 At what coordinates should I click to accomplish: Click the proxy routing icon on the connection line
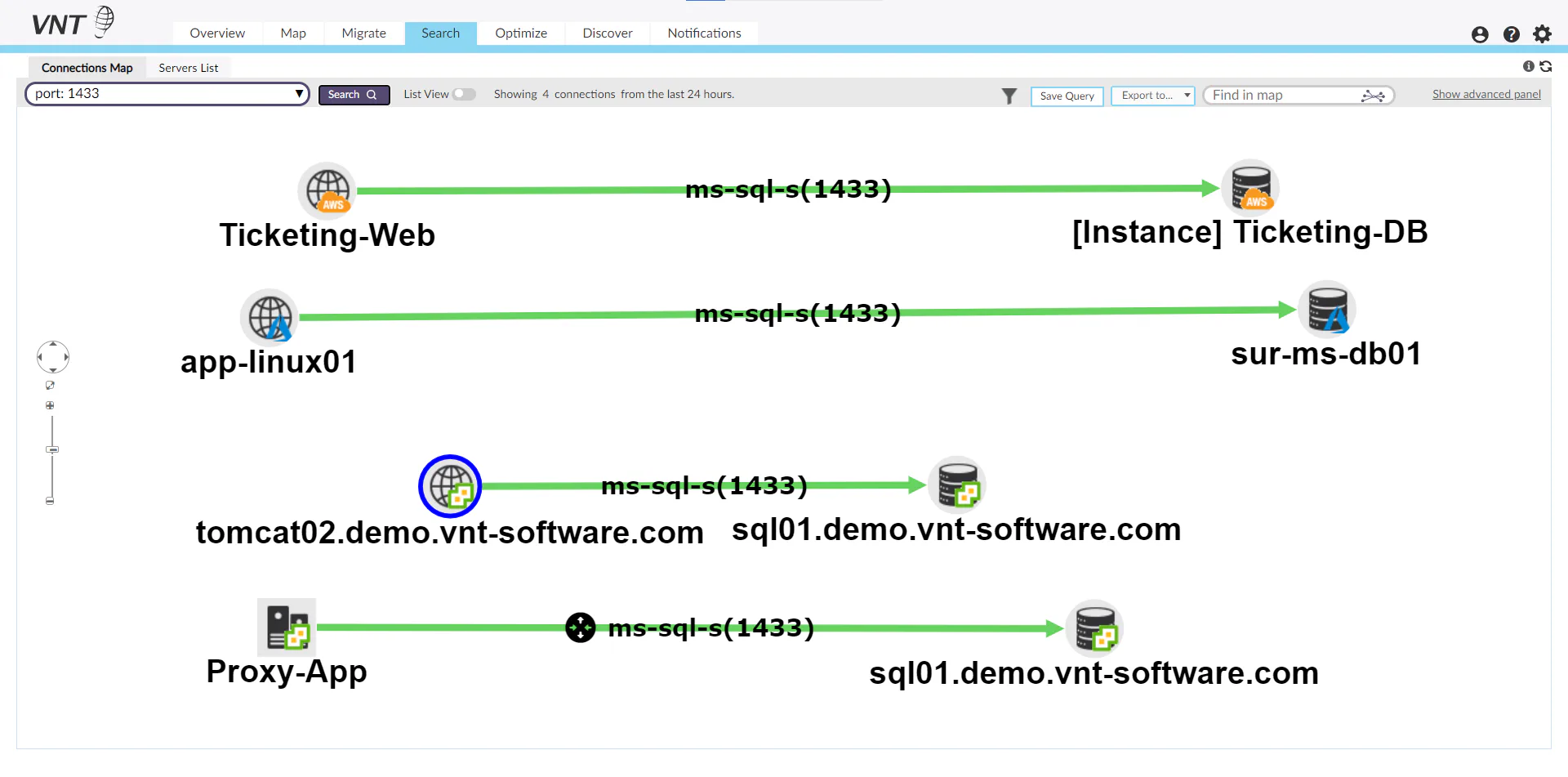581,627
